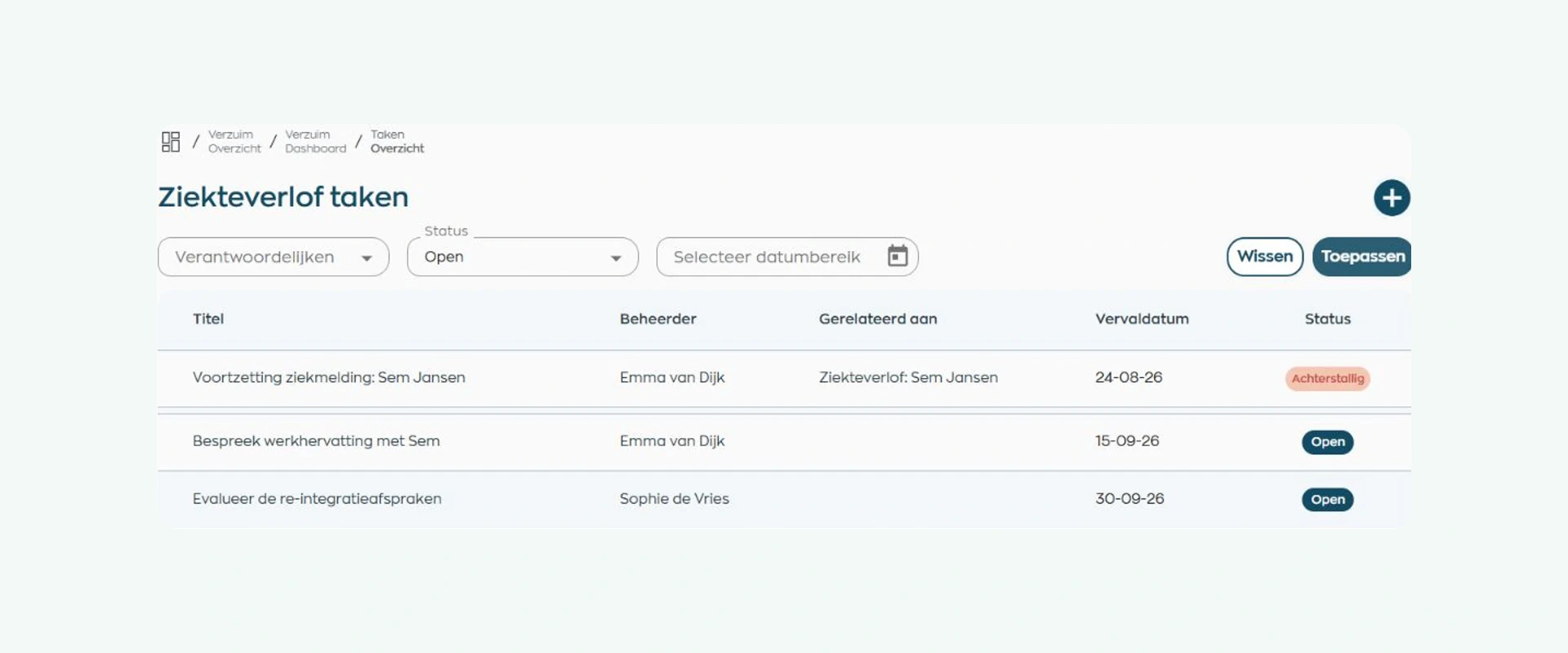
Task: Clear filters with Wissen button
Action: (1265, 256)
